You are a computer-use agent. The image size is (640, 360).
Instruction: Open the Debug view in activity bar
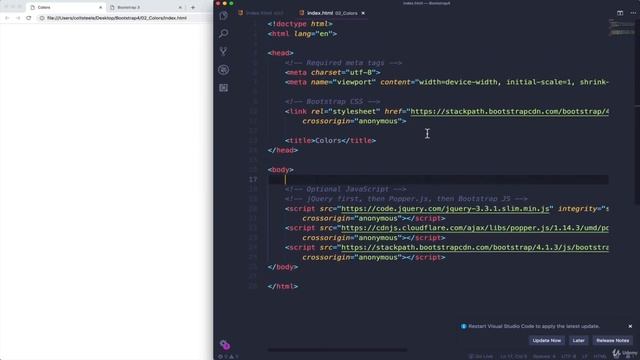(x=223, y=70)
